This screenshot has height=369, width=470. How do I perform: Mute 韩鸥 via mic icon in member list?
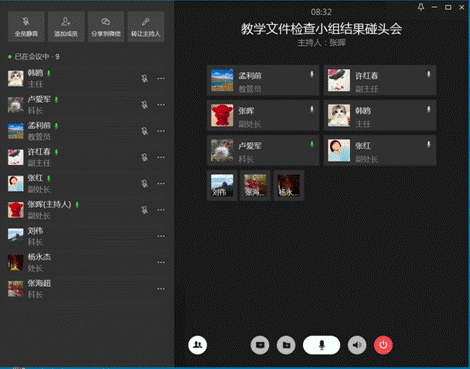[x=144, y=79]
